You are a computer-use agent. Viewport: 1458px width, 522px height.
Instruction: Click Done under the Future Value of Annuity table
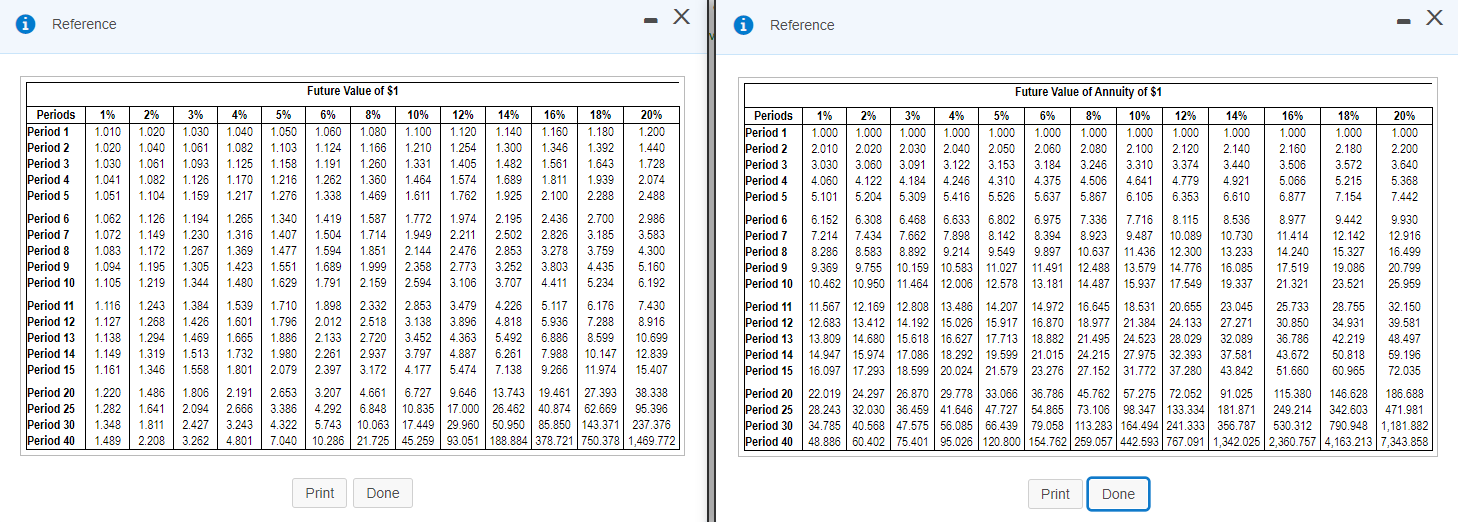point(1118,494)
